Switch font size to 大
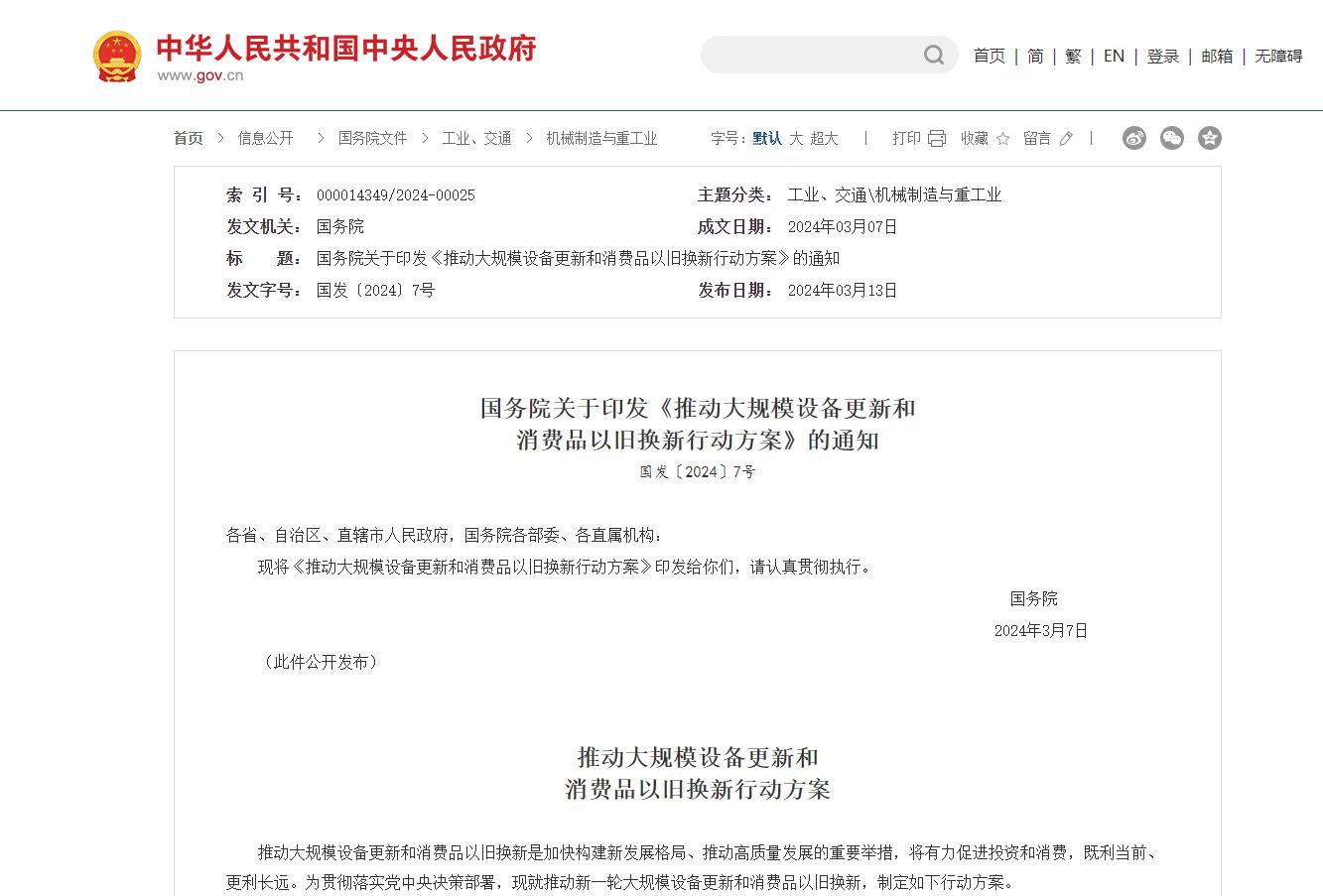1323x896 pixels. tap(797, 138)
